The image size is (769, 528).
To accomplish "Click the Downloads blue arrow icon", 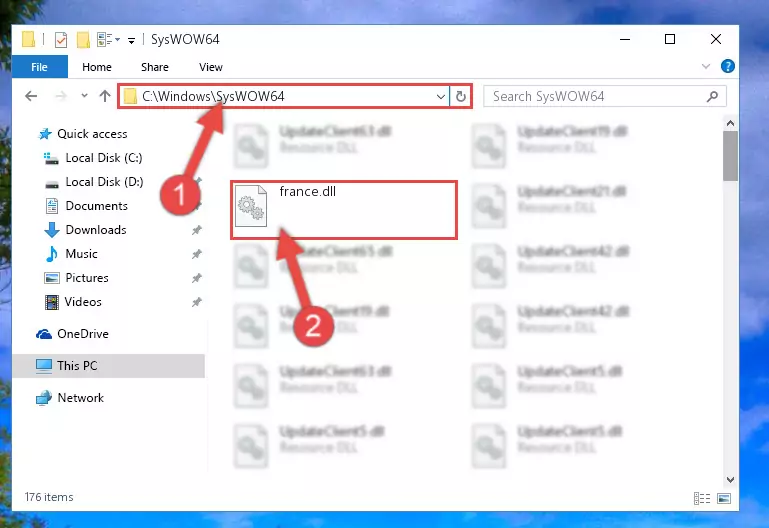I will click(52, 230).
